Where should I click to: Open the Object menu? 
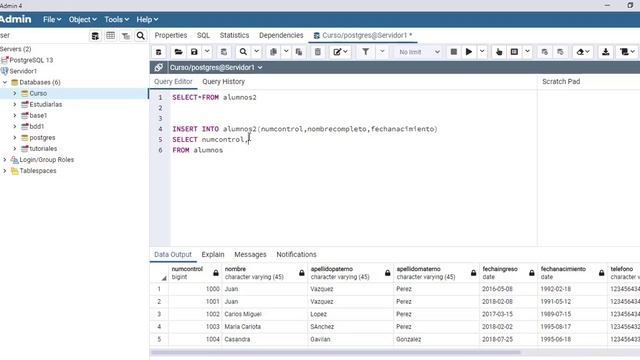[x=82, y=19]
